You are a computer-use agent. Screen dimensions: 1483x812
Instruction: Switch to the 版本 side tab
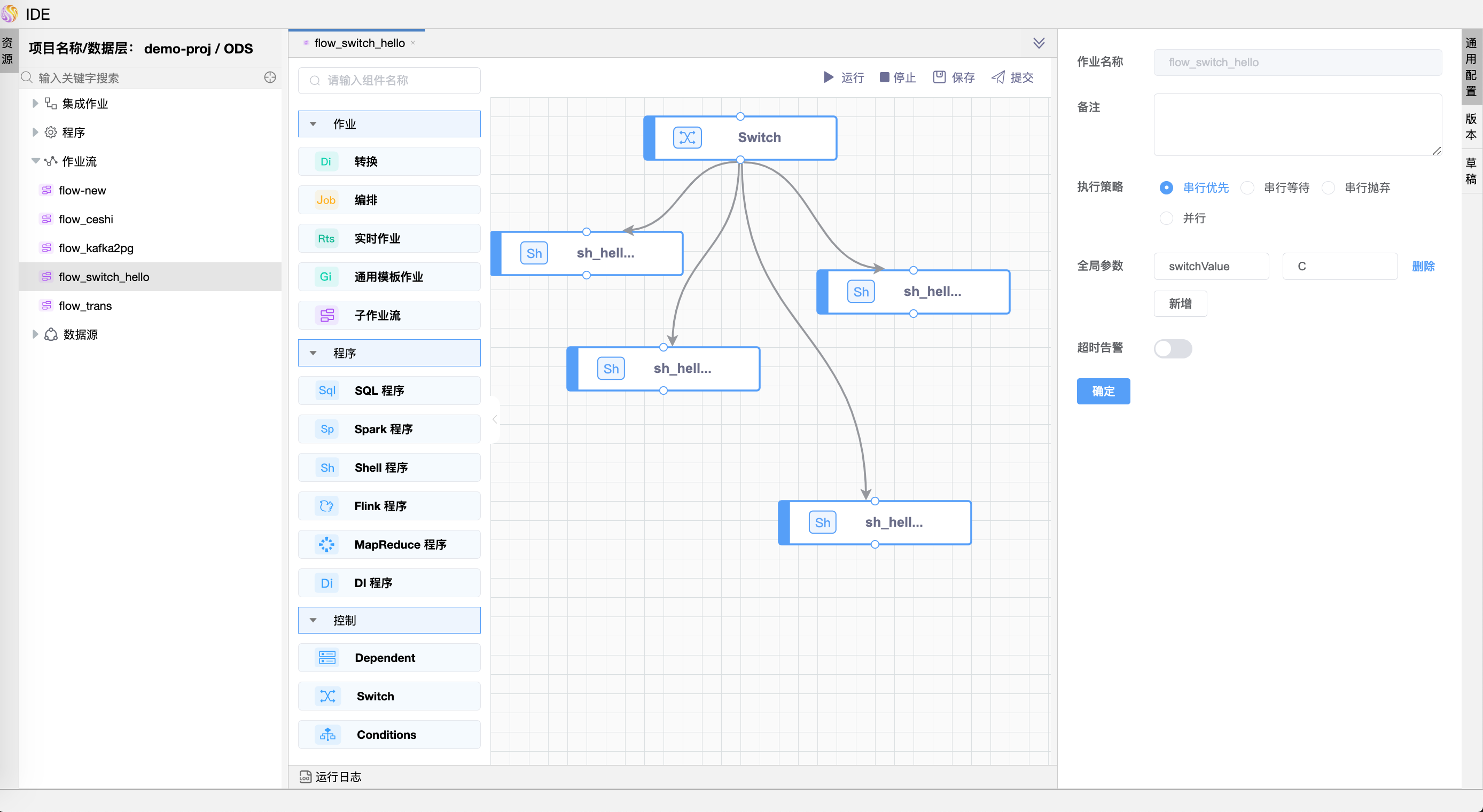coord(1470,127)
